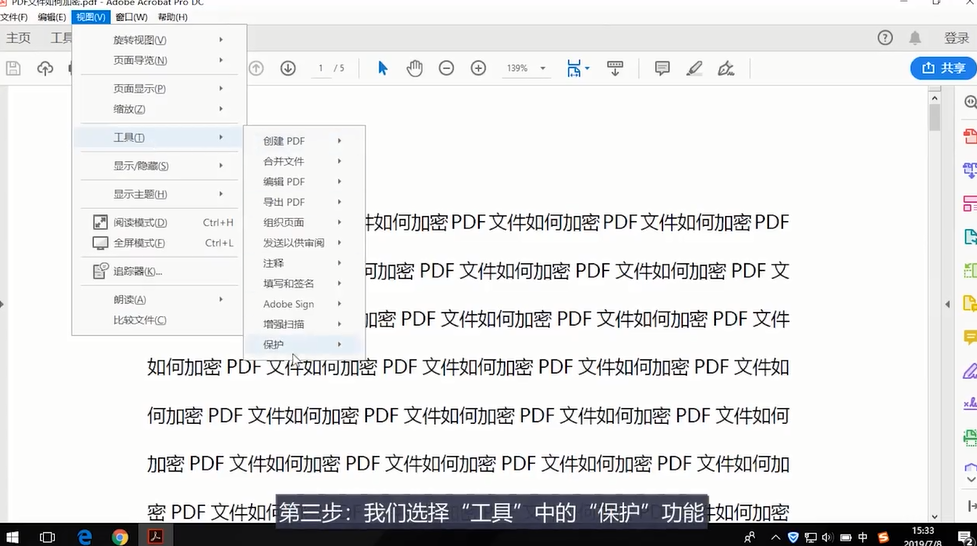Viewport: 977px width, 546px height.
Task: Go to next page arrow icon
Action: pos(288,68)
